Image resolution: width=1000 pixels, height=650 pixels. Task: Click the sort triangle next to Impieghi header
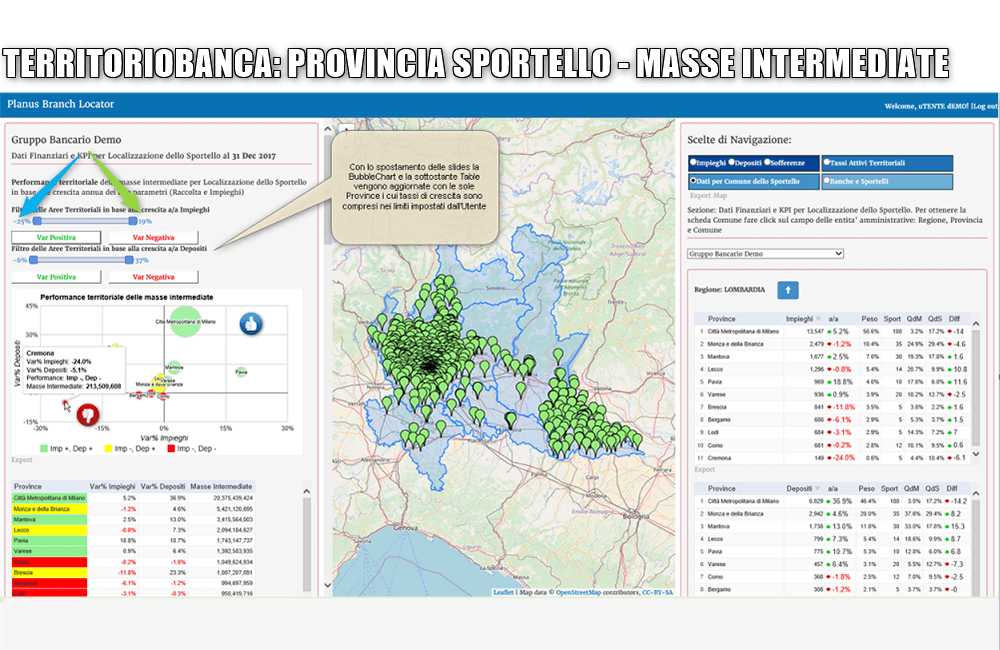818,319
